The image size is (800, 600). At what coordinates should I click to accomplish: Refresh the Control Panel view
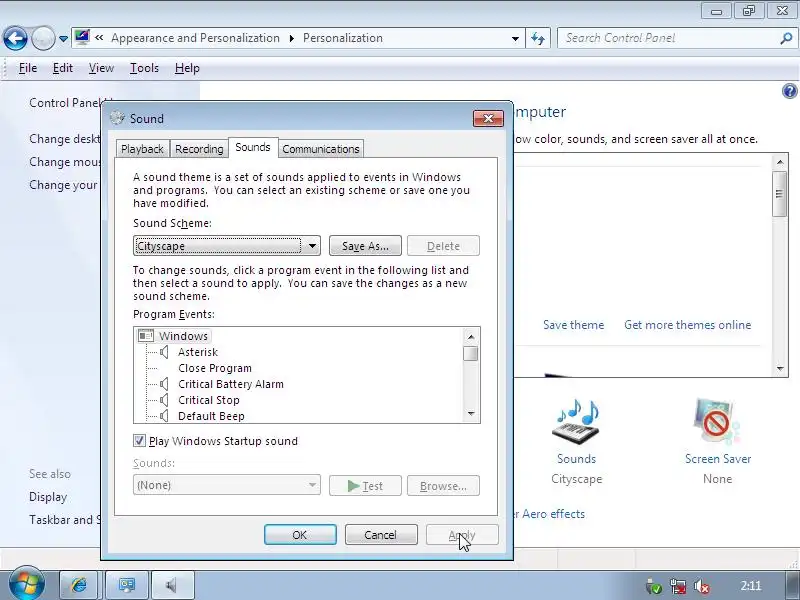(538, 38)
